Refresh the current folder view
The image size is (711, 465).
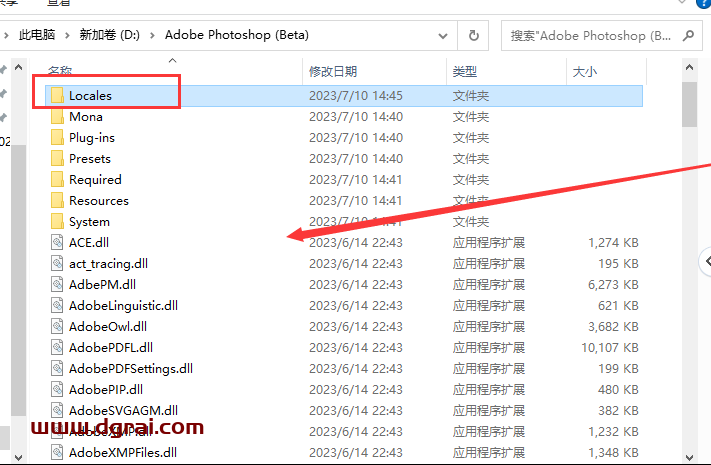point(473,35)
